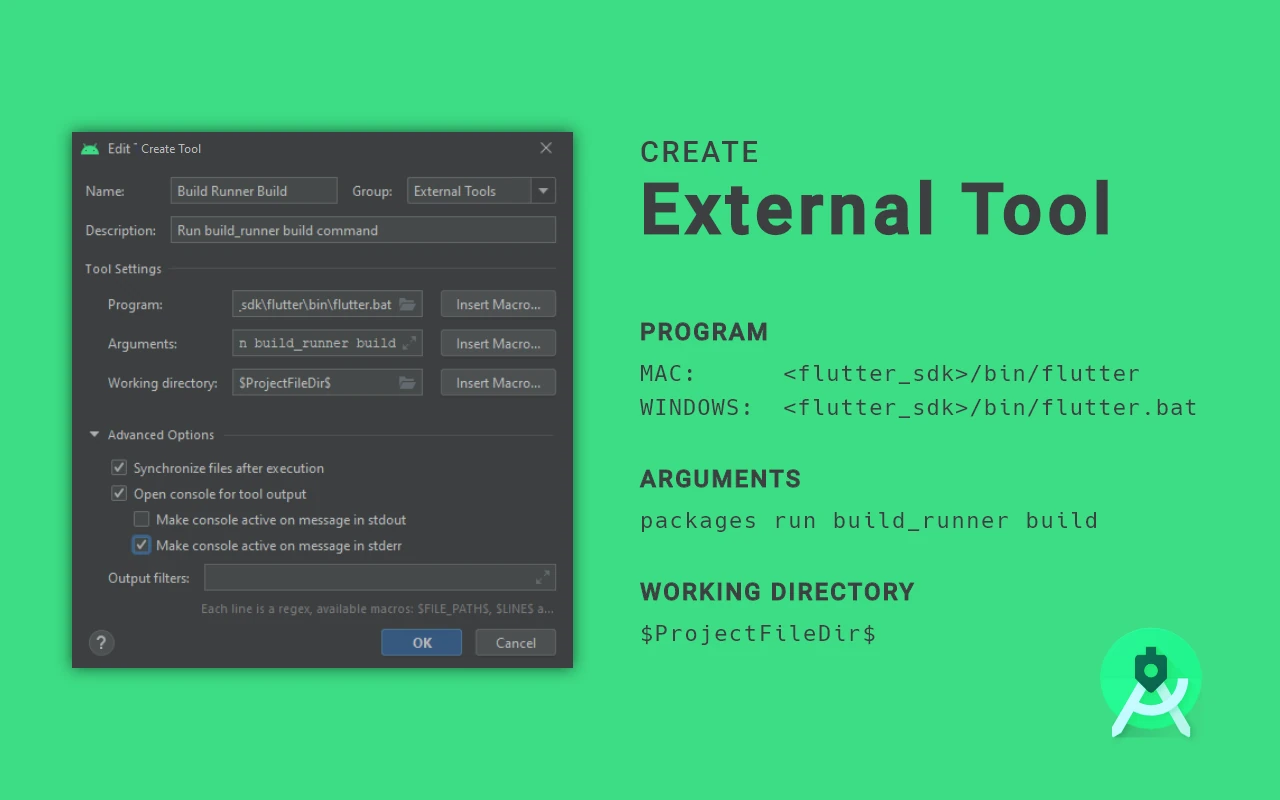Select the Name field containing Build Runner Build
Image resolution: width=1280 pixels, height=800 pixels.
pyautogui.click(x=253, y=190)
